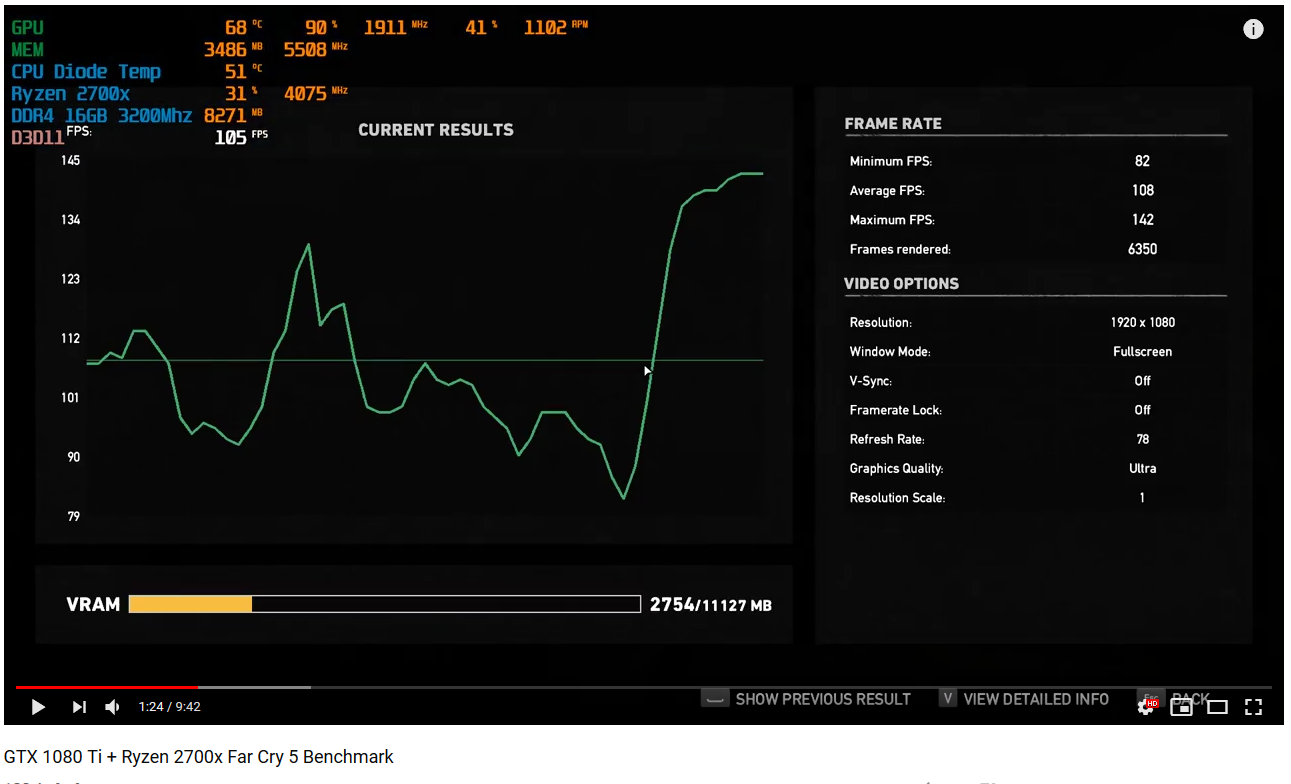Viewport: 1291px width, 784px height.
Task: Click the Window Mode value Fullscreen
Action: pyautogui.click(x=1142, y=352)
